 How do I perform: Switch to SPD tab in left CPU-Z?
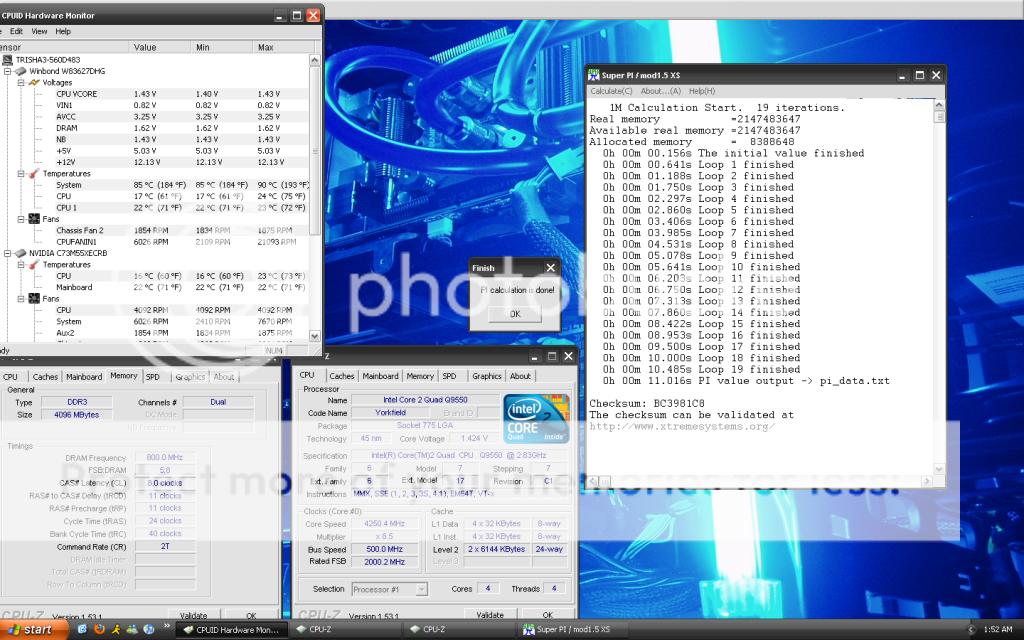tap(153, 377)
